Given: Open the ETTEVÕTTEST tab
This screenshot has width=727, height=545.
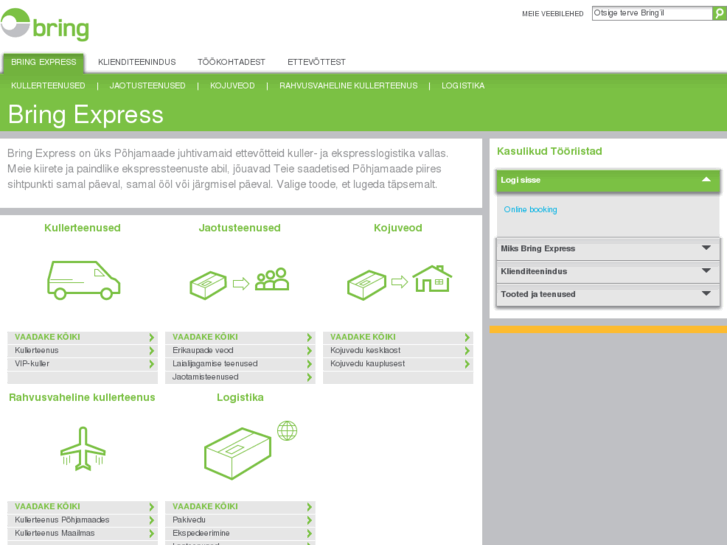Looking at the screenshot, I should (317, 62).
